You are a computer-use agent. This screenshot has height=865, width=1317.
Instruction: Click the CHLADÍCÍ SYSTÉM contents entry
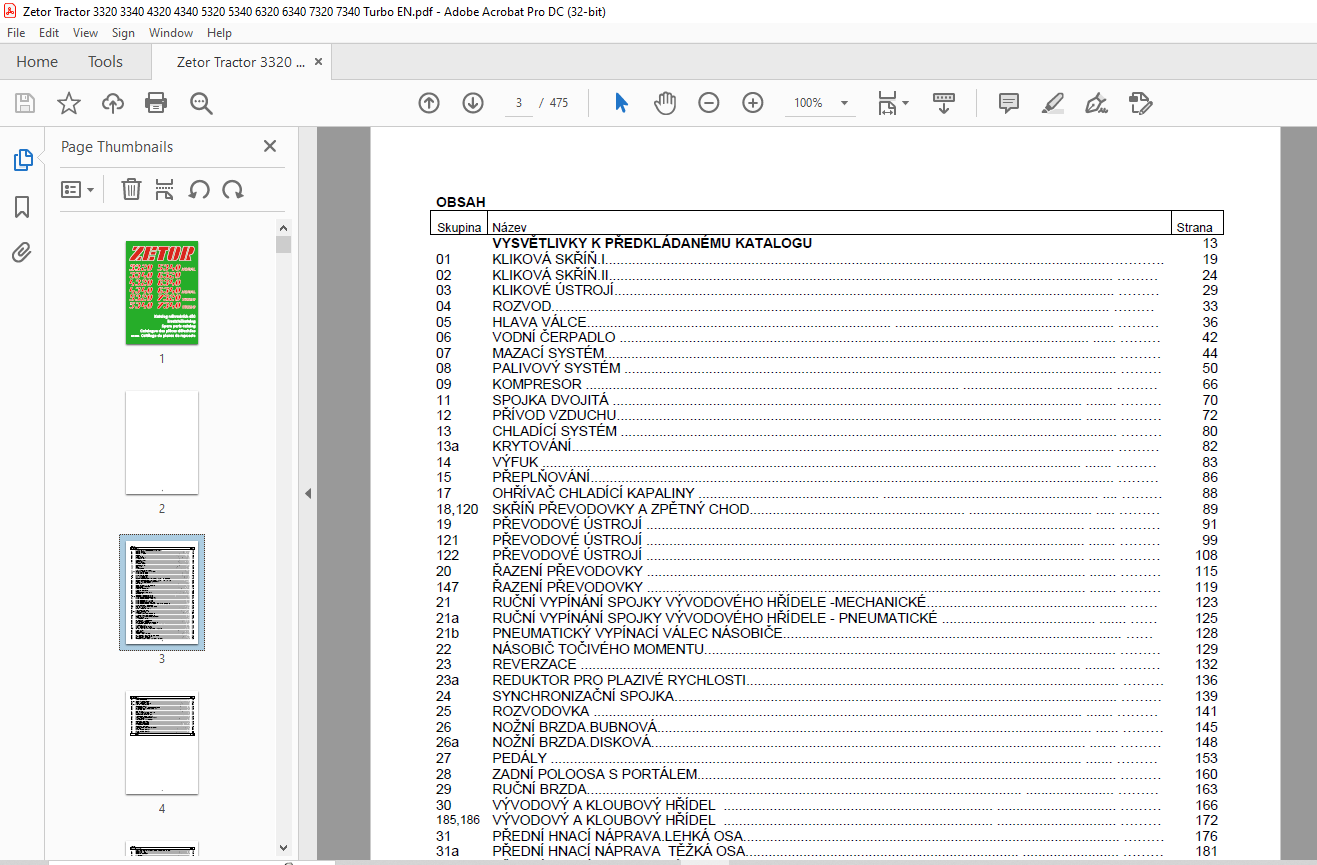coord(555,431)
